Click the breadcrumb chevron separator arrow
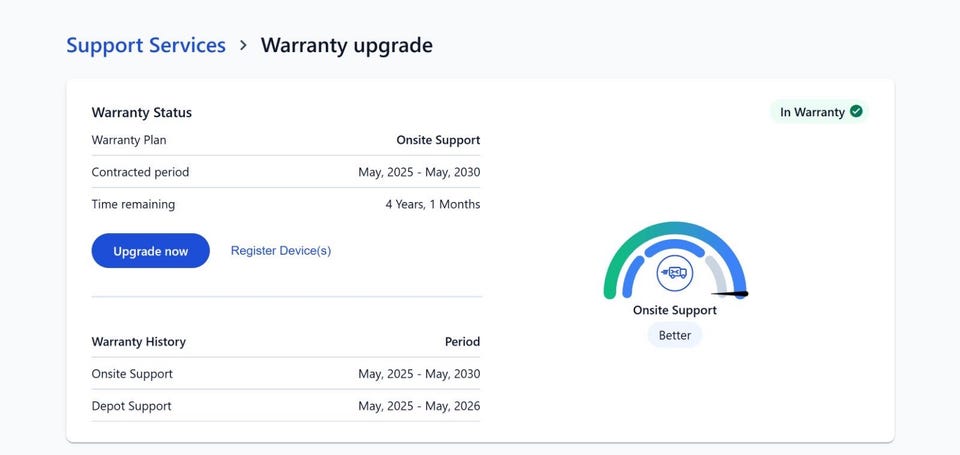Screen dimensions: 960x455 (243, 46)
